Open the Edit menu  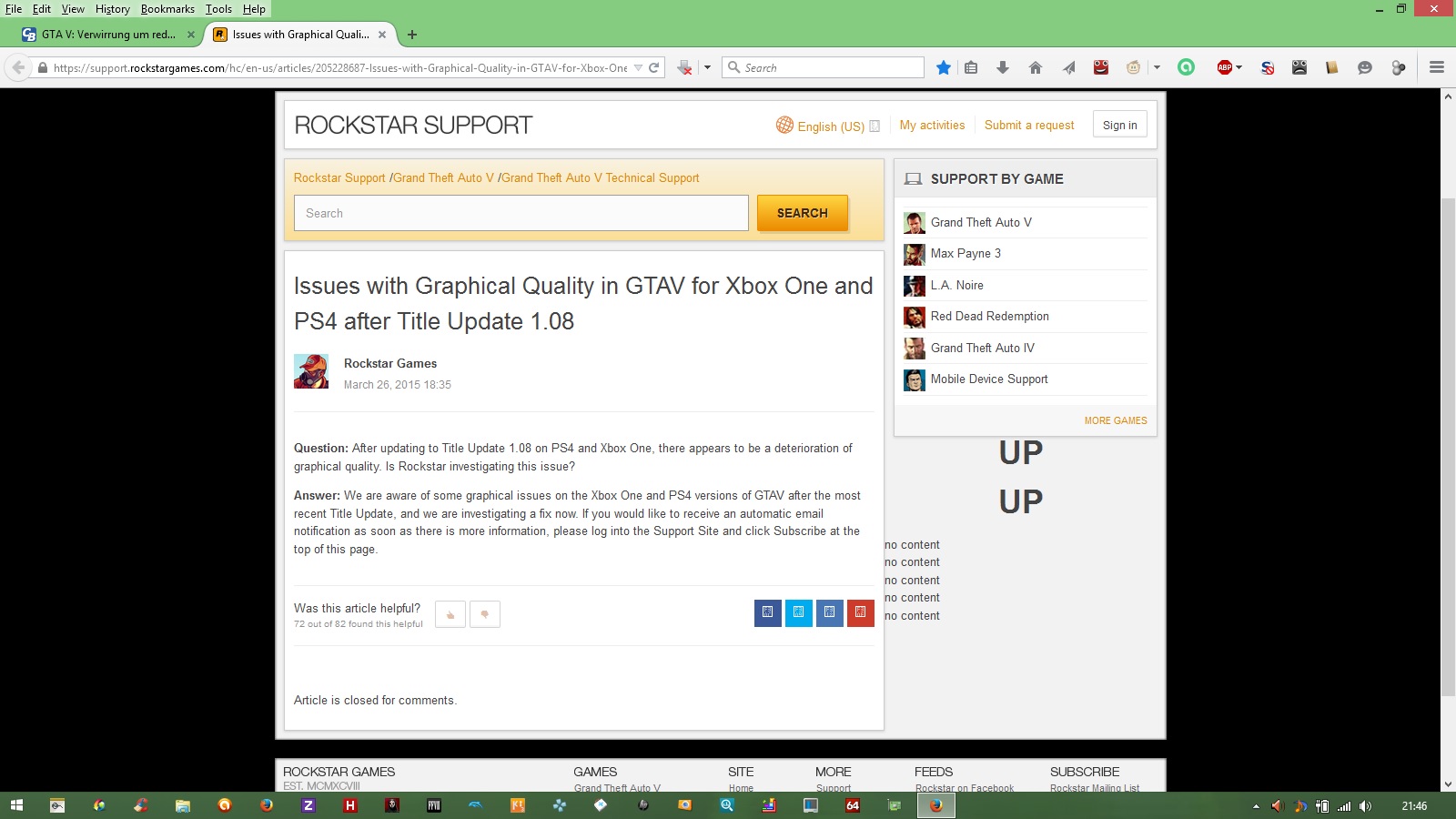pyautogui.click(x=42, y=9)
